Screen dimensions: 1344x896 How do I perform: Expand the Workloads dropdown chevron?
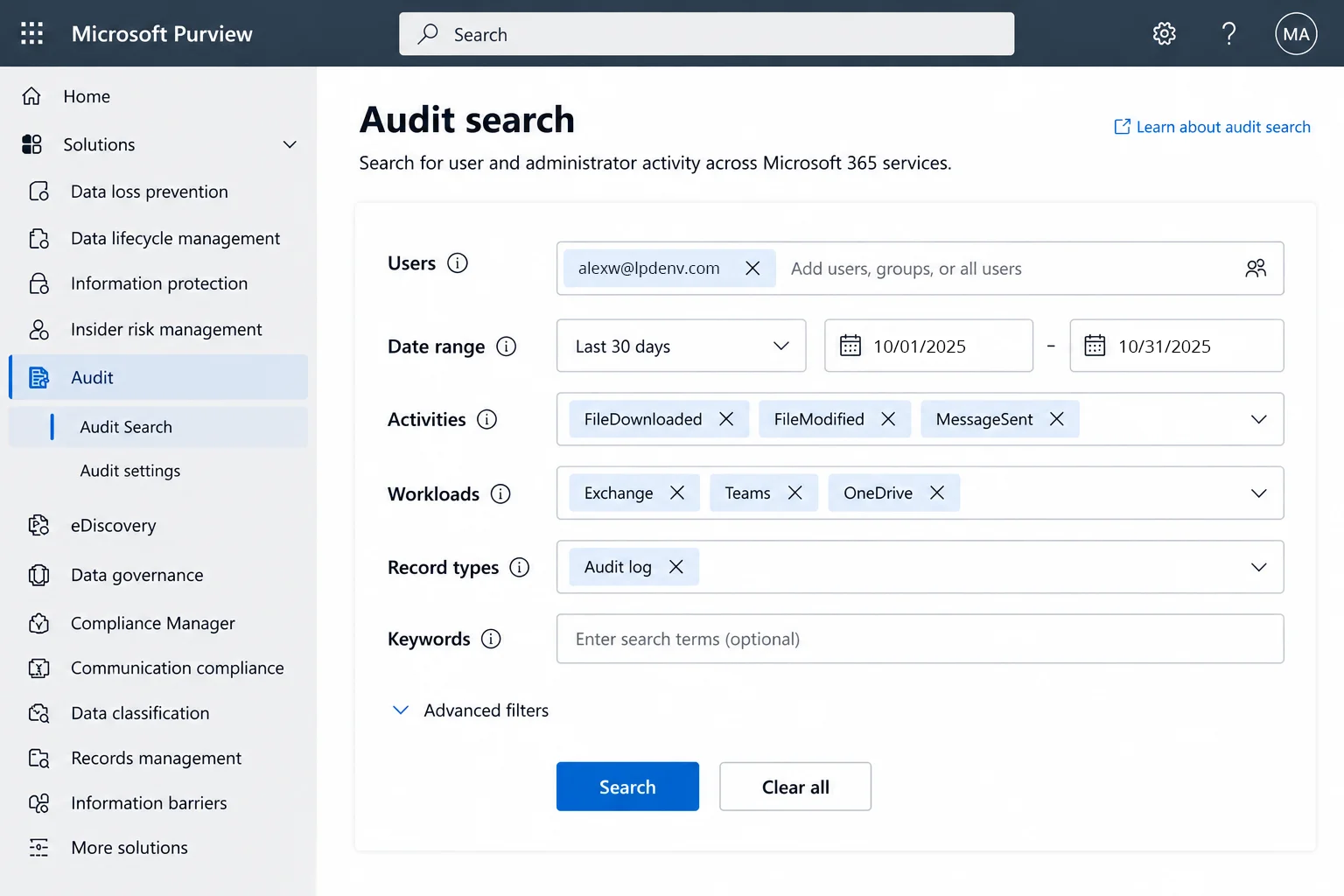click(1259, 493)
